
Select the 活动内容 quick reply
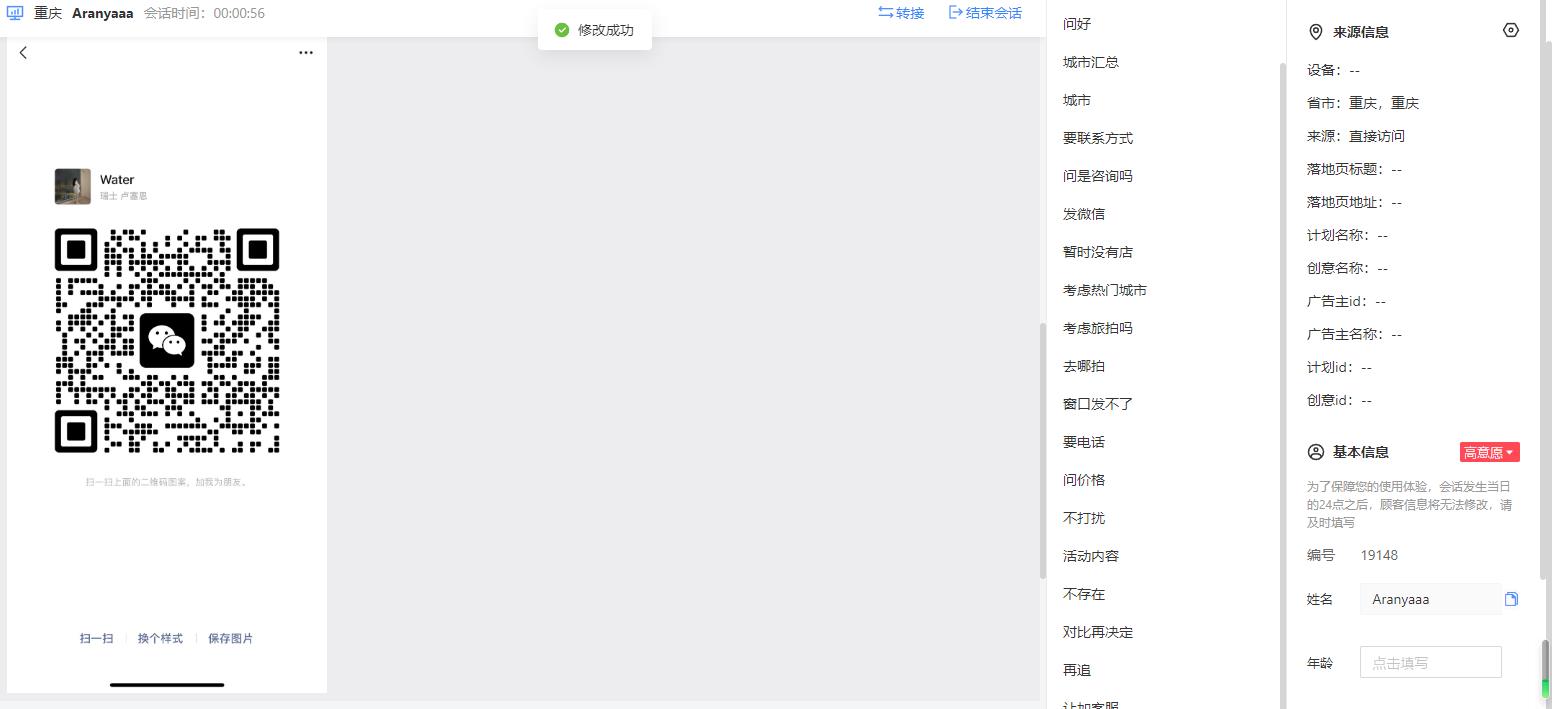pos(1091,556)
